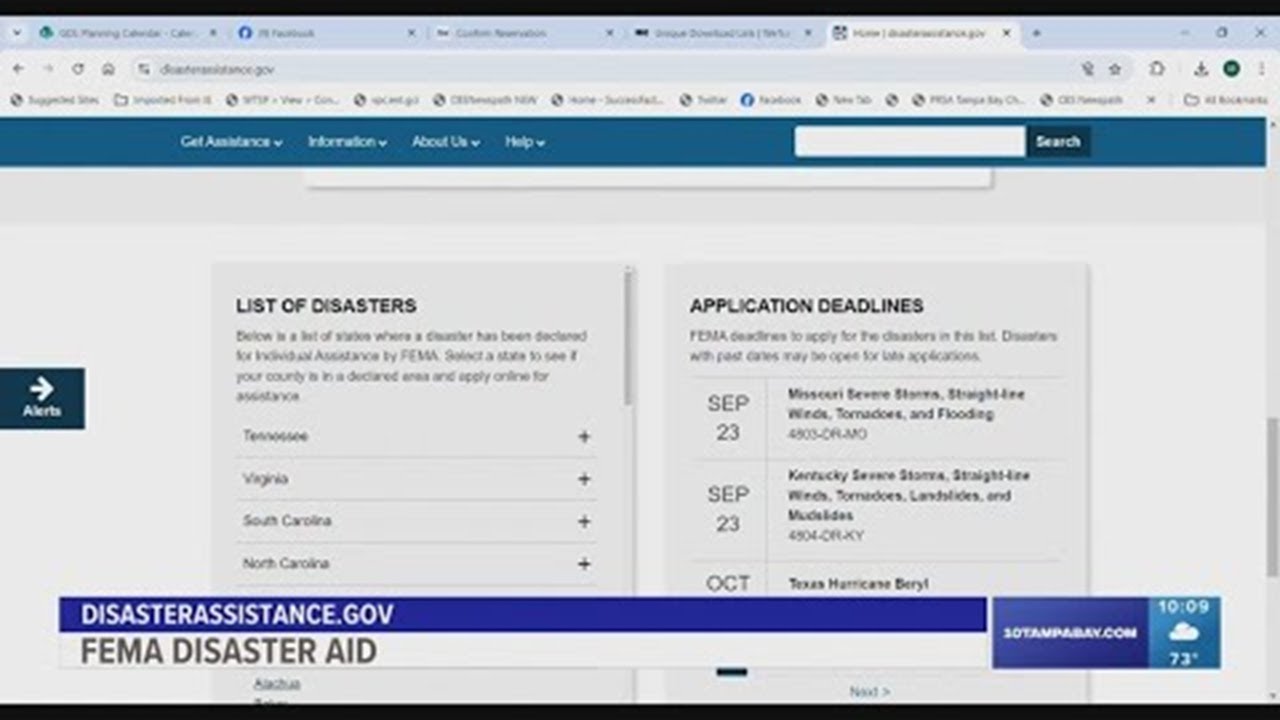Expand the About Us menu
The height and width of the screenshot is (720, 1280).
coord(446,142)
